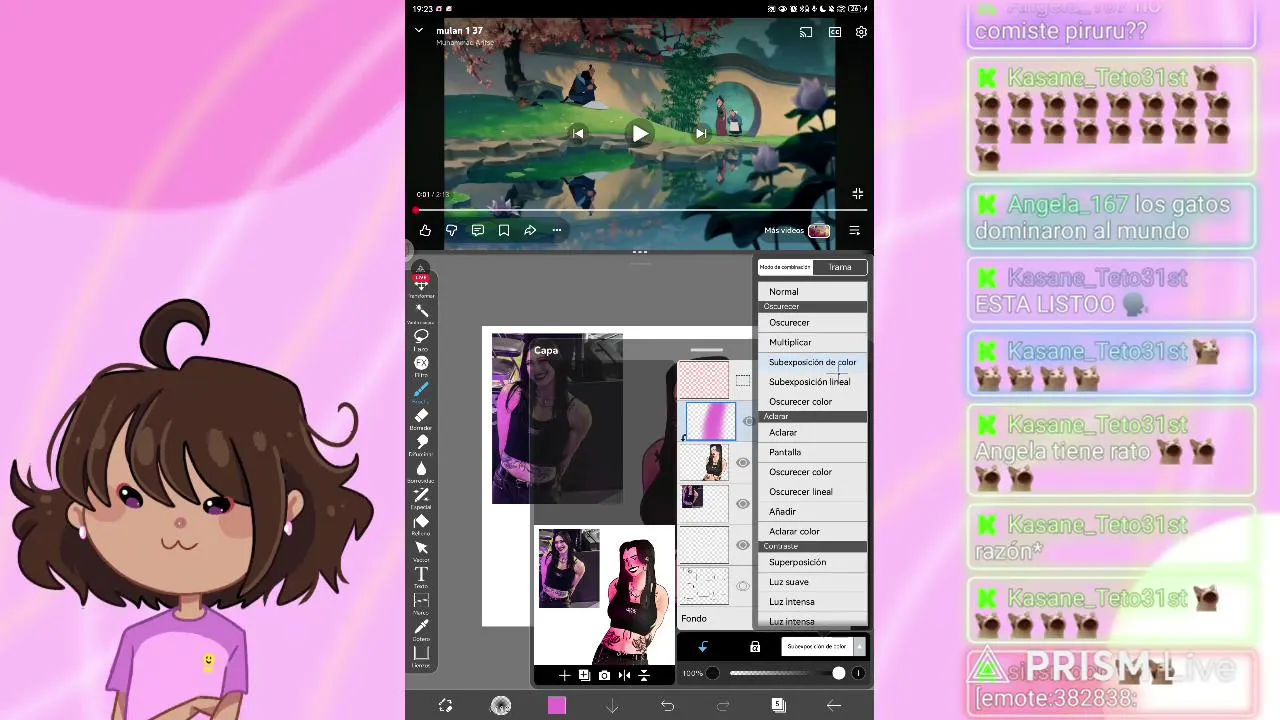Select the Especial tool
This screenshot has width=1280, height=720.
(x=421, y=496)
